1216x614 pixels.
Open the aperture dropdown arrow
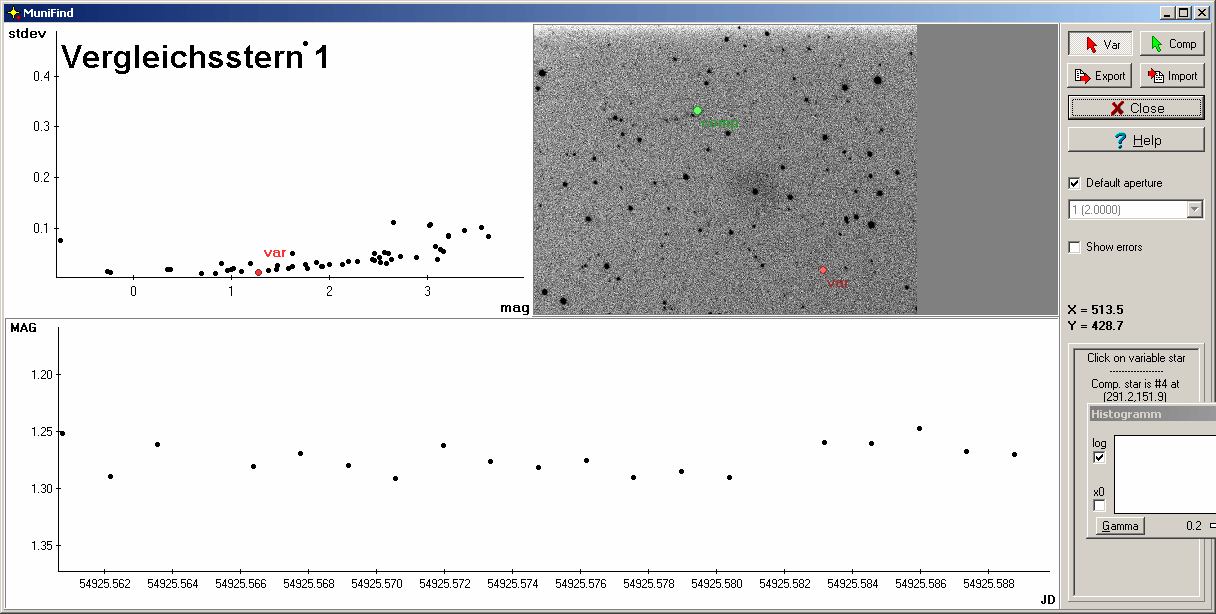tap(1194, 209)
